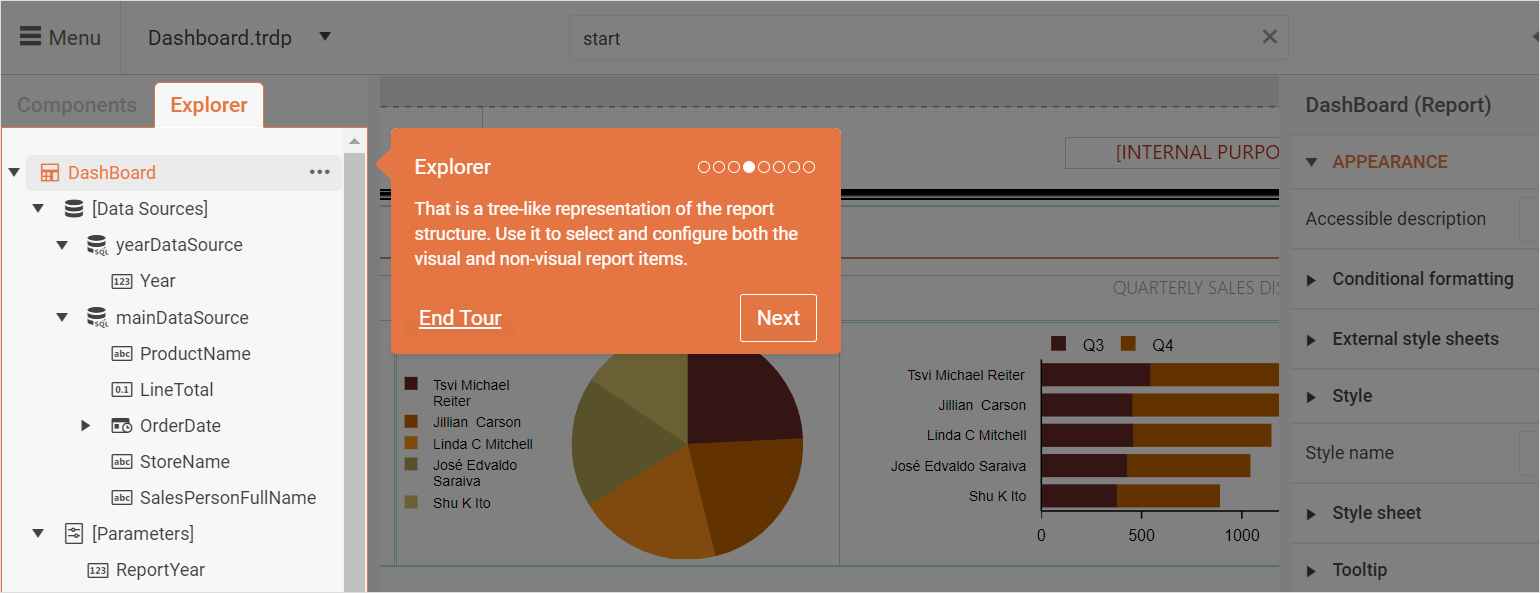
Task: Click Tsvi Michael Reiter pie legend swatch
Action: pos(411,384)
